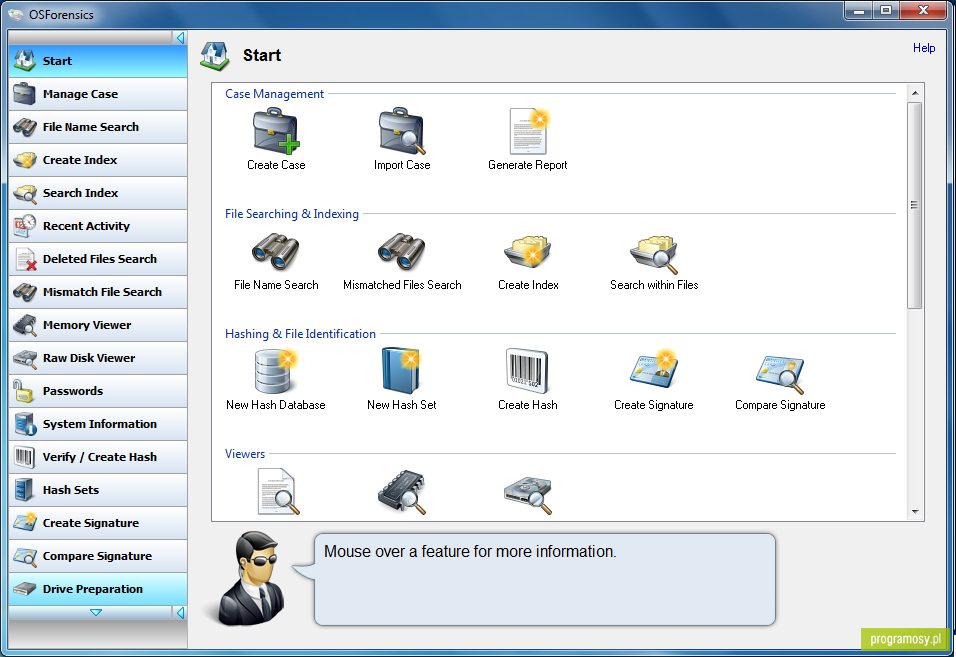
Task: Open Drive Preparation in the sidebar
Action: click(x=98, y=589)
